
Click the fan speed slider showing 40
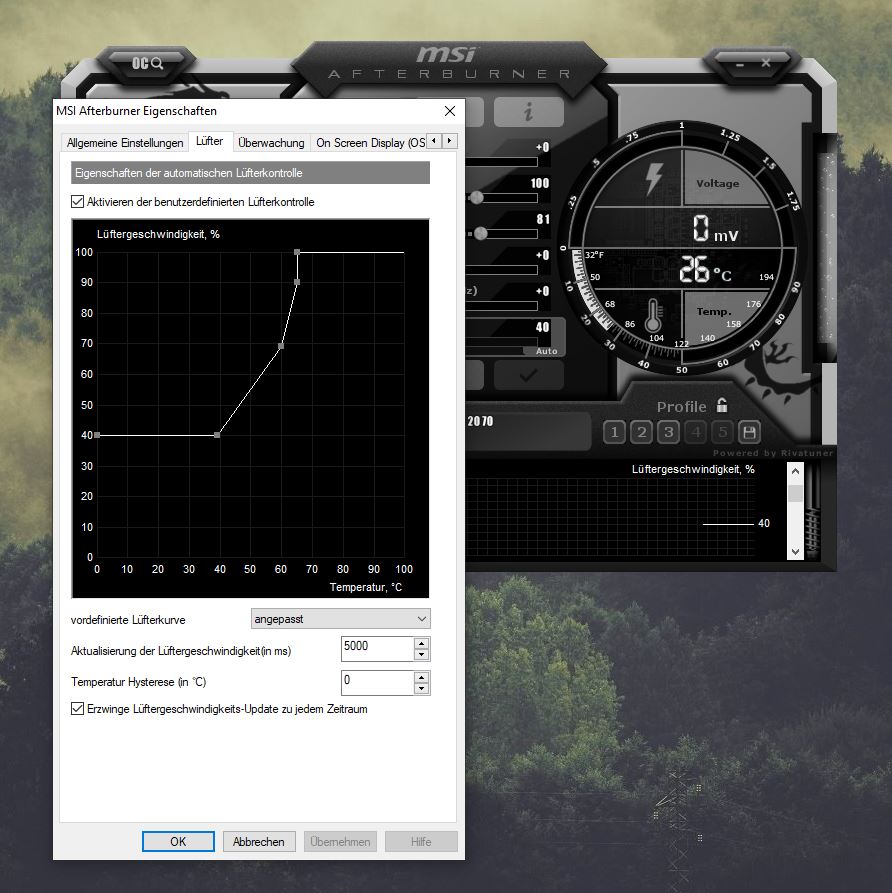502,342
